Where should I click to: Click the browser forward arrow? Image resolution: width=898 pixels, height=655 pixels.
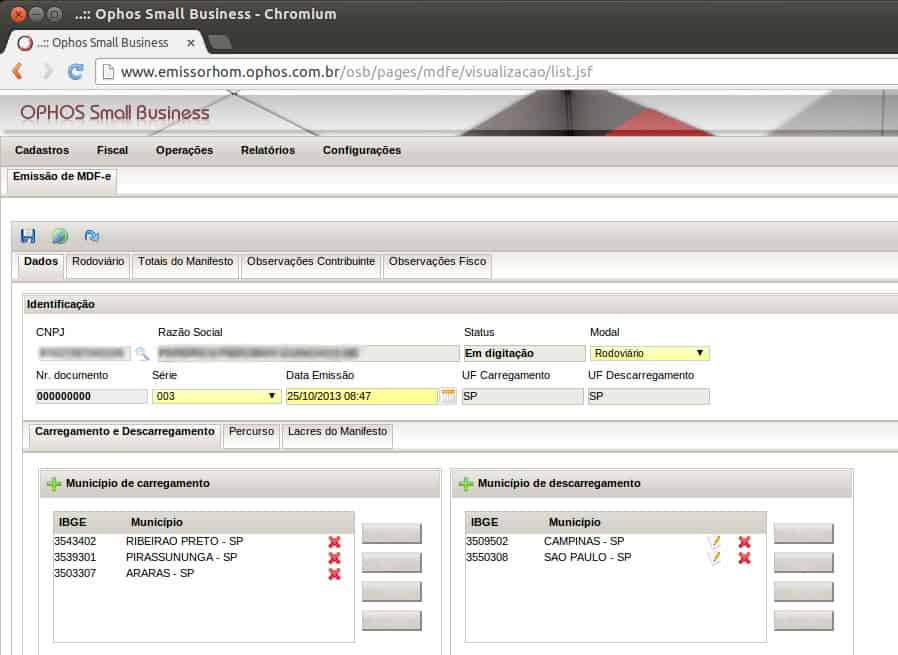(x=47, y=72)
